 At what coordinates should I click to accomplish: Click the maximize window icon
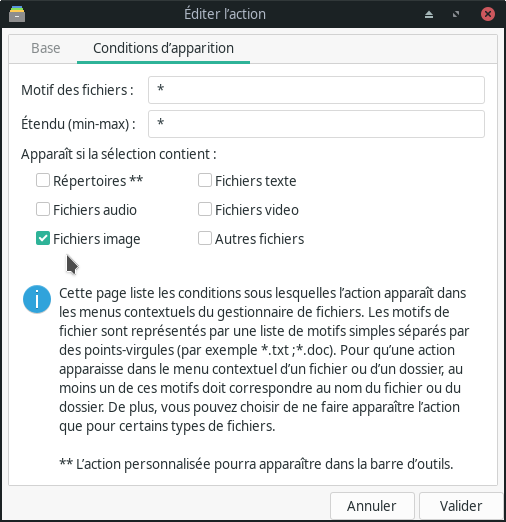tap(456, 14)
